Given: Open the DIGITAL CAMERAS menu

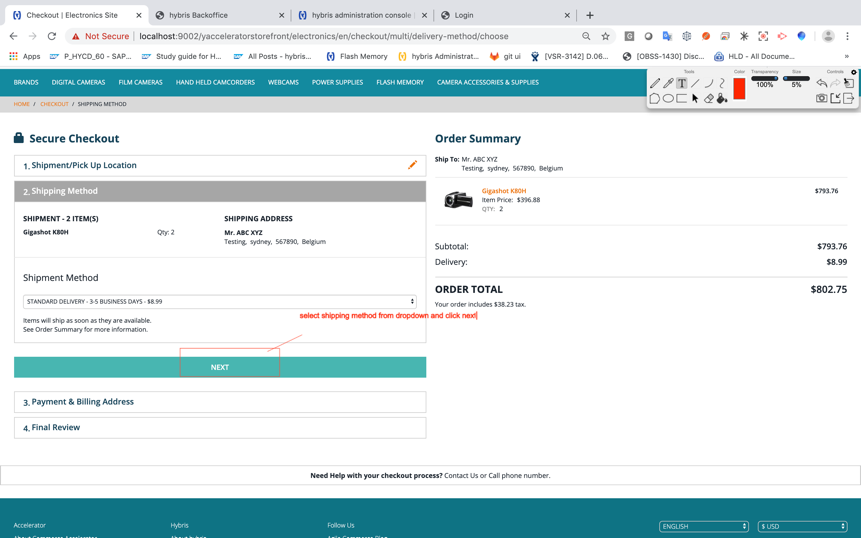Looking at the screenshot, I should pos(78,82).
